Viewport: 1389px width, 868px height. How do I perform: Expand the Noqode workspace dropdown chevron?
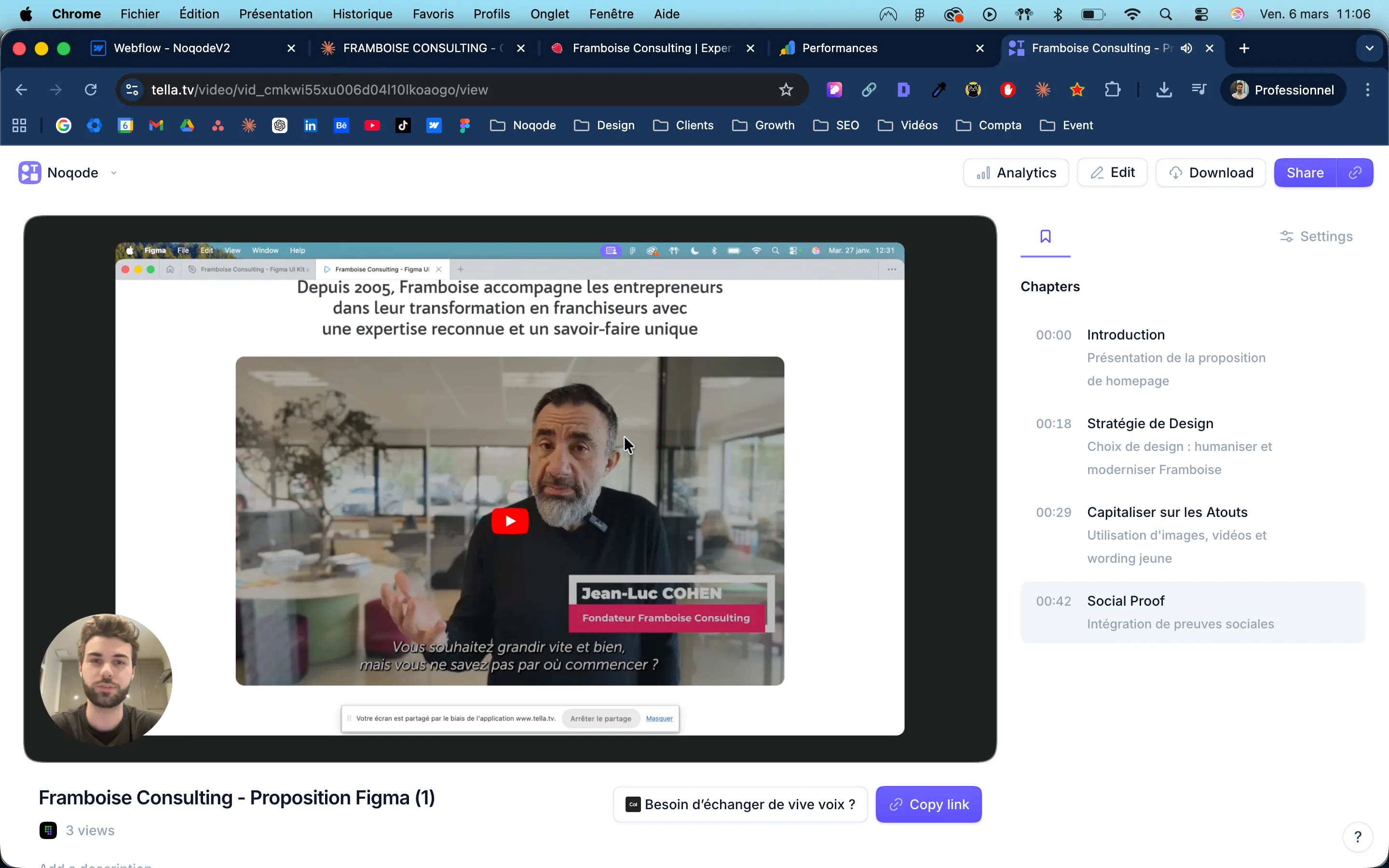tap(114, 173)
